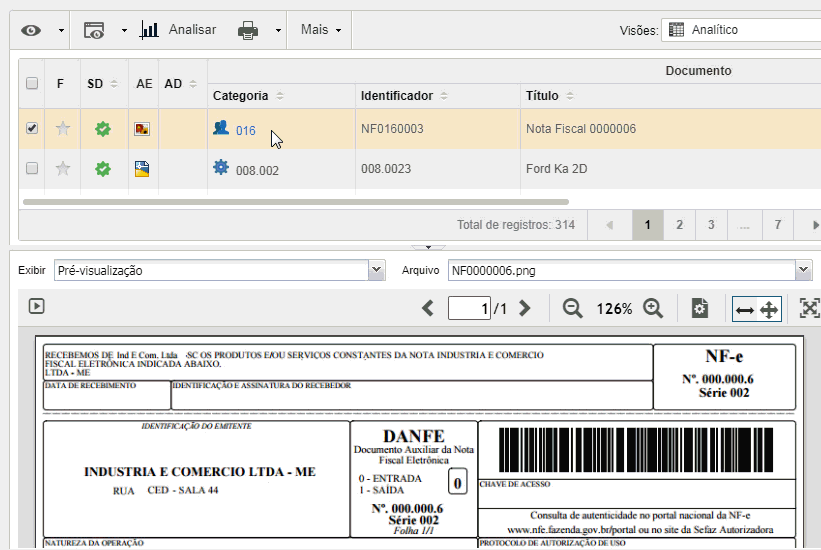Open the Mais menu
Viewport: 821px width, 550px height.
click(x=320, y=30)
